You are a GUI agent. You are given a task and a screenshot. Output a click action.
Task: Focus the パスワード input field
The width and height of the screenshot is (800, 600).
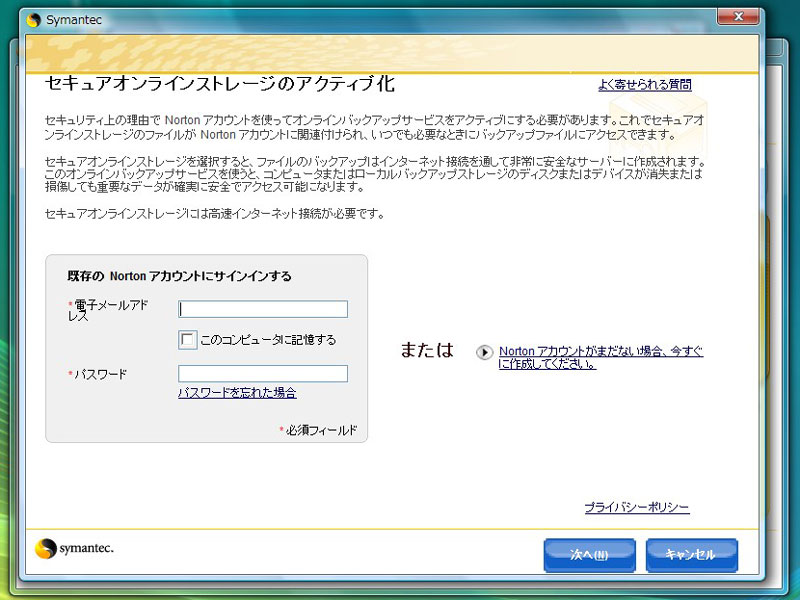coord(263,374)
